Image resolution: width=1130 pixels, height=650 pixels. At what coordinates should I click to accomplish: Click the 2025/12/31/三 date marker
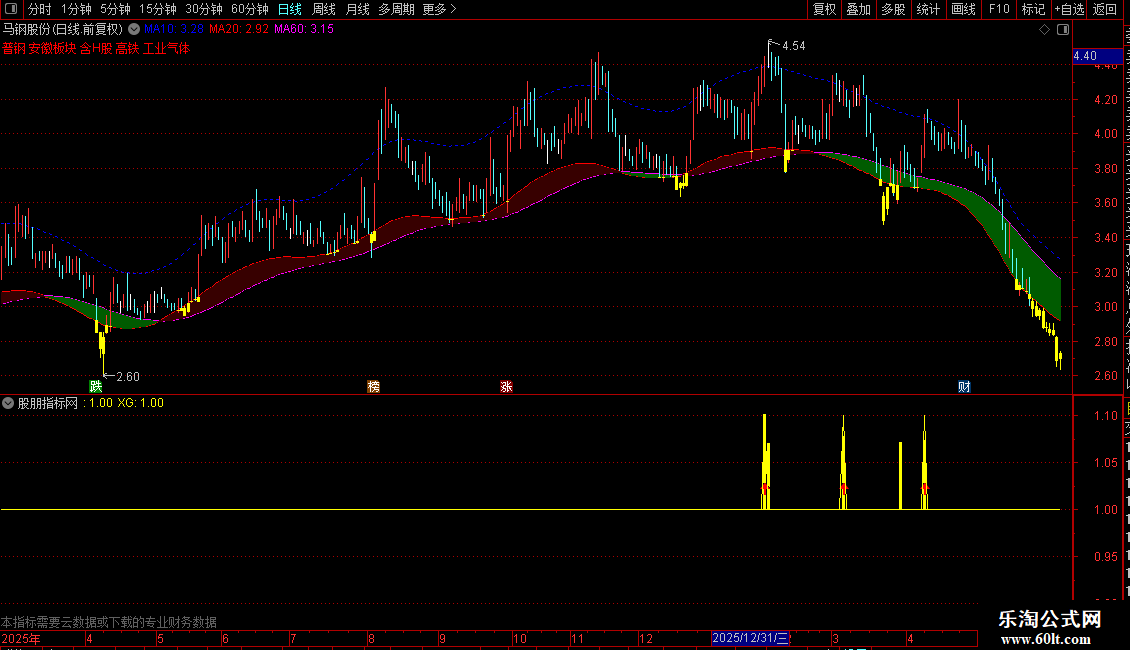pyautogui.click(x=750, y=638)
